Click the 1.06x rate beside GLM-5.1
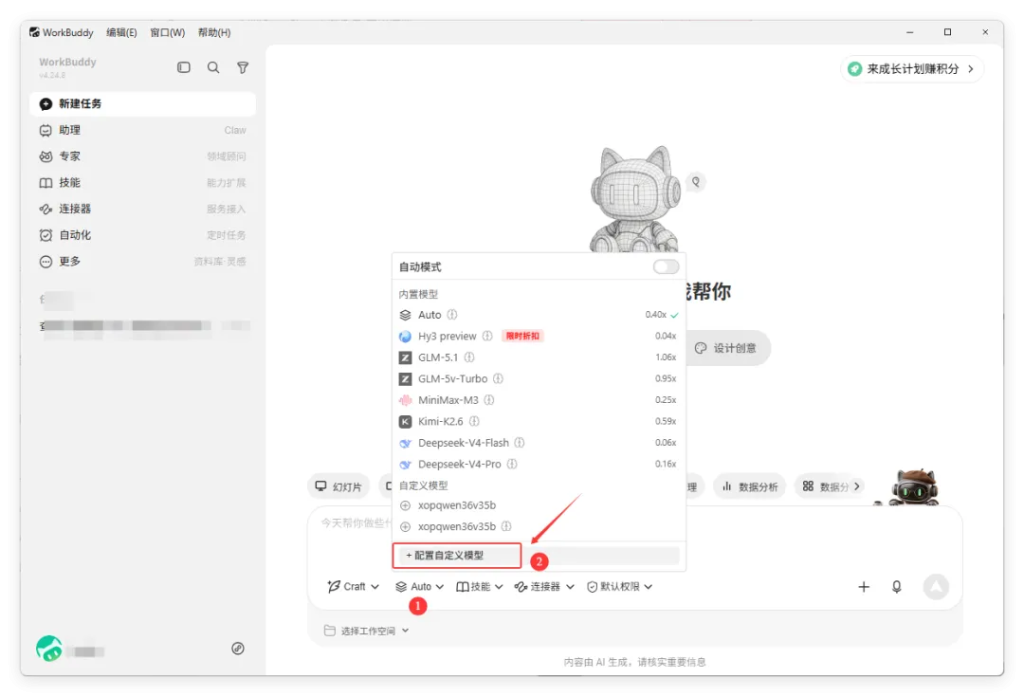 coord(665,357)
